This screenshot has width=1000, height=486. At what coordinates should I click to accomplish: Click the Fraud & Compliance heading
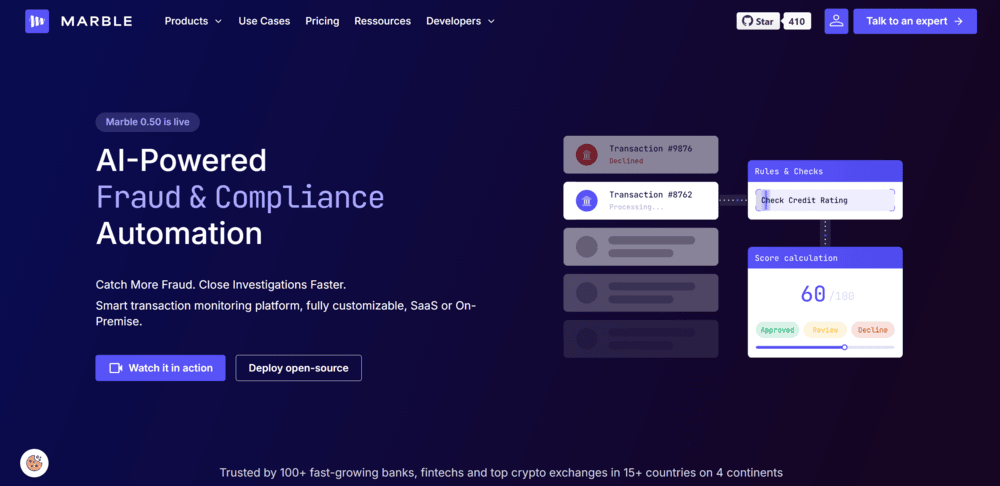(240, 197)
